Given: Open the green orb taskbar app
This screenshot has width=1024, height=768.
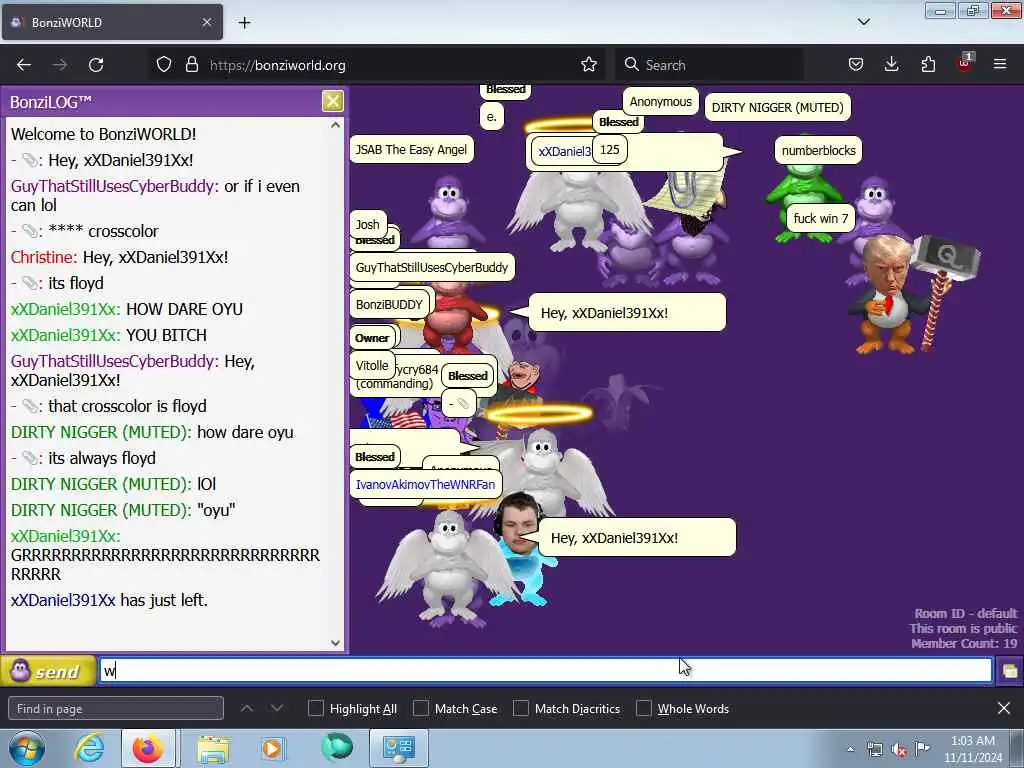Looking at the screenshot, I should coord(337,747).
